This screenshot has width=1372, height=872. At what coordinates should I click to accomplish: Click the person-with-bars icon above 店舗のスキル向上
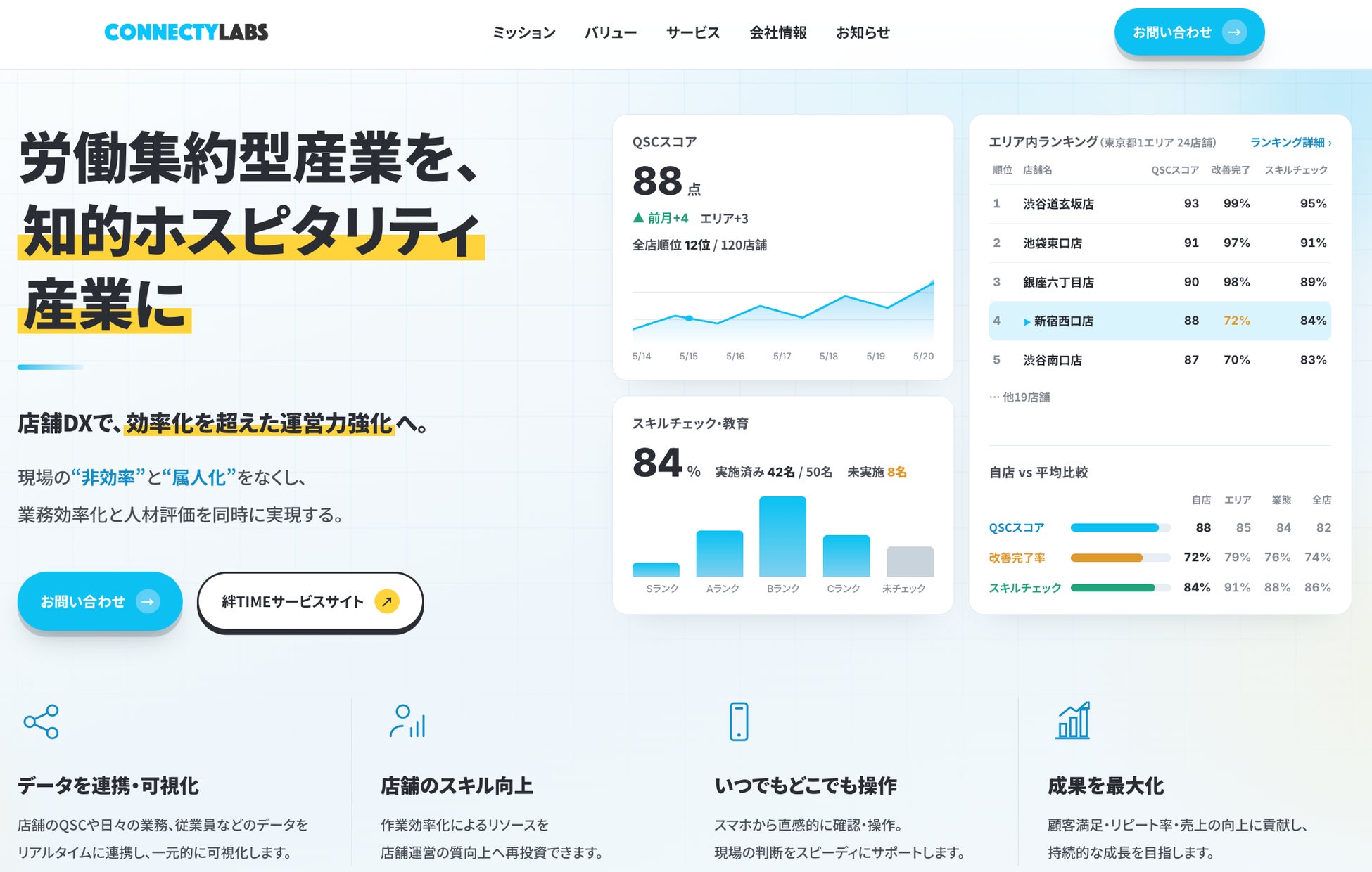click(407, 722)
